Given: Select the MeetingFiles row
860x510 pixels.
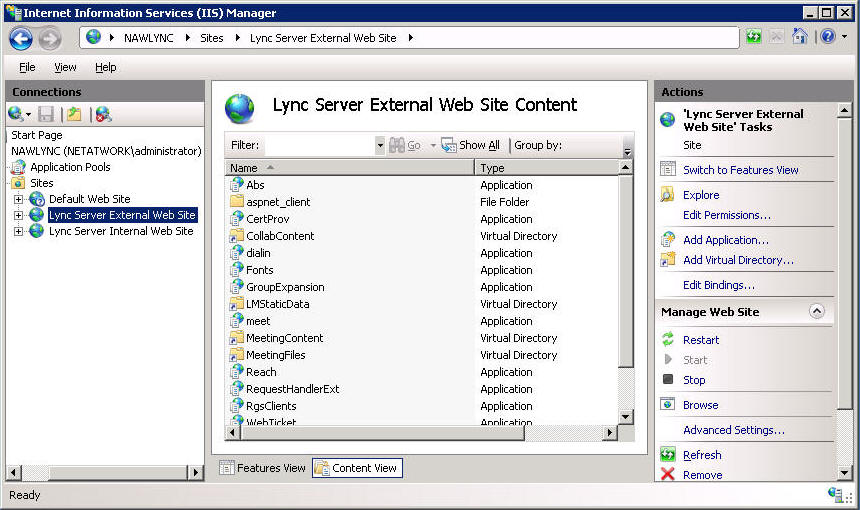Looking at the screenshot, I should coord(422,355).
